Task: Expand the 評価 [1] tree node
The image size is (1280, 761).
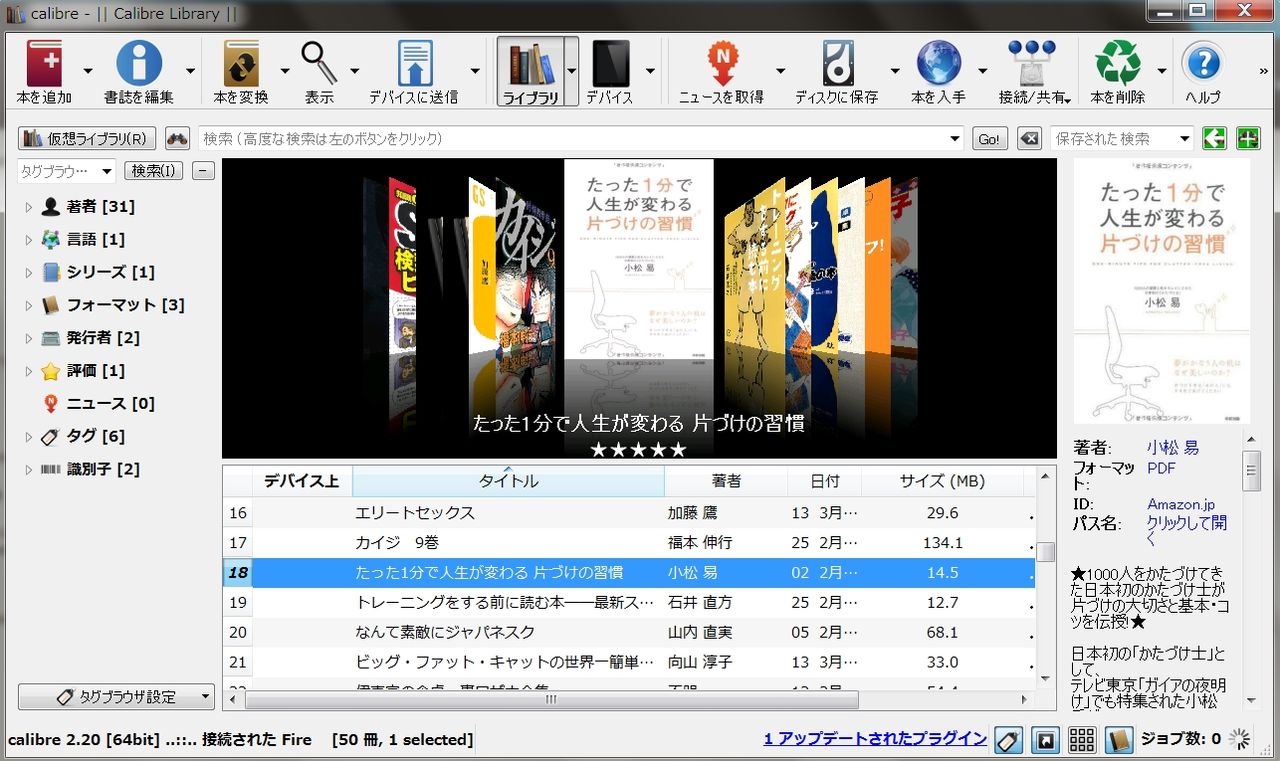Action: click(x=29, y=371)
